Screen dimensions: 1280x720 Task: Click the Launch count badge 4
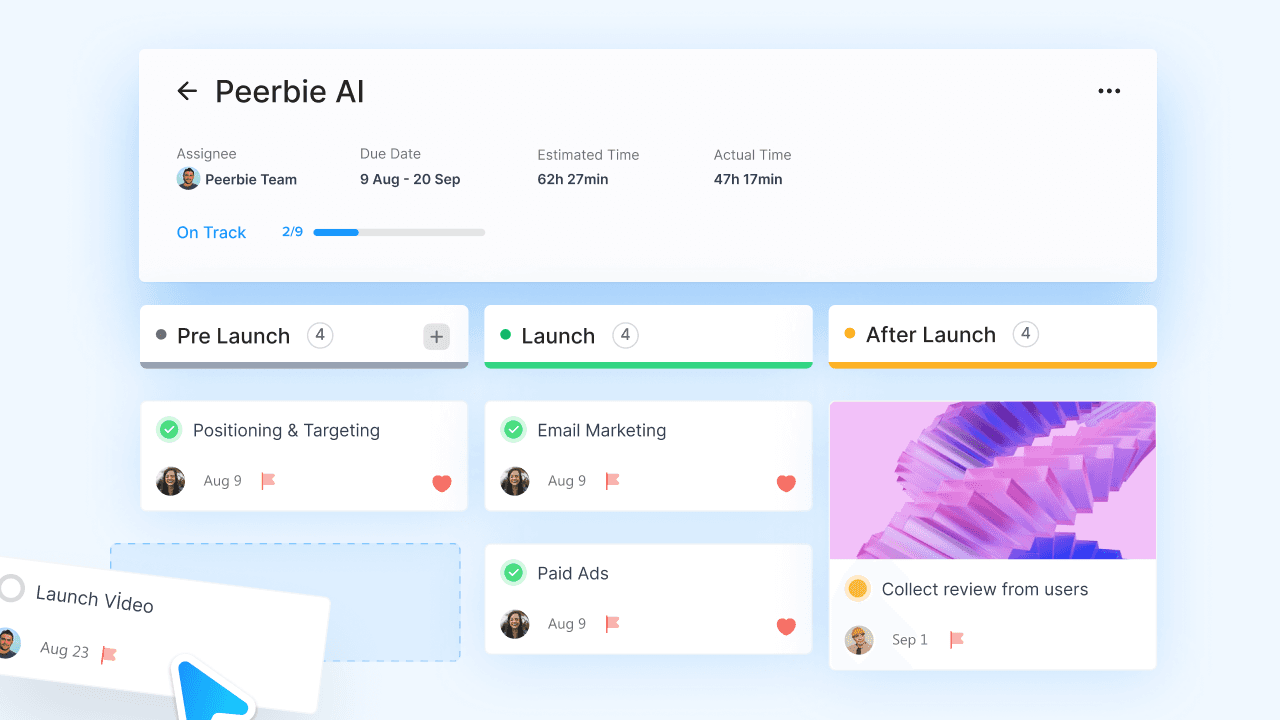tap(625, 335)
